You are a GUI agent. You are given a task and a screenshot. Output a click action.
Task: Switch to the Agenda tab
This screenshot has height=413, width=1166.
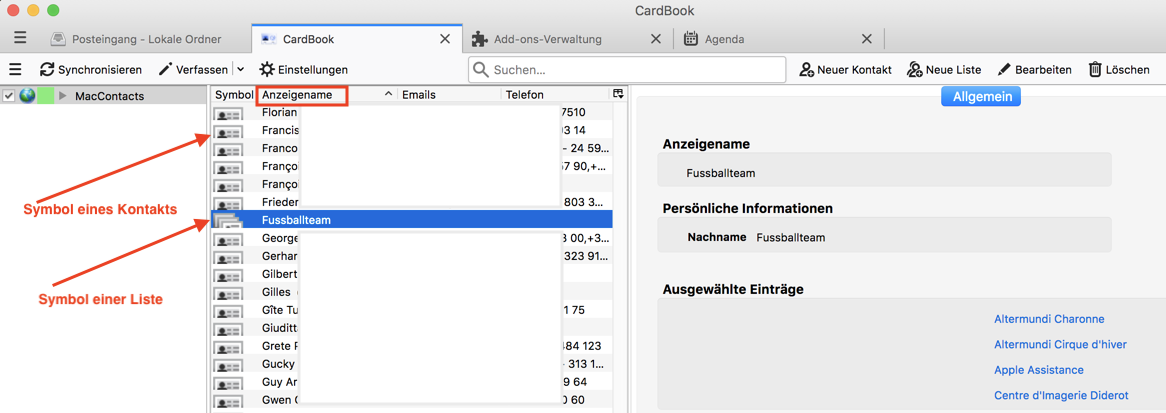pos(724,39)
